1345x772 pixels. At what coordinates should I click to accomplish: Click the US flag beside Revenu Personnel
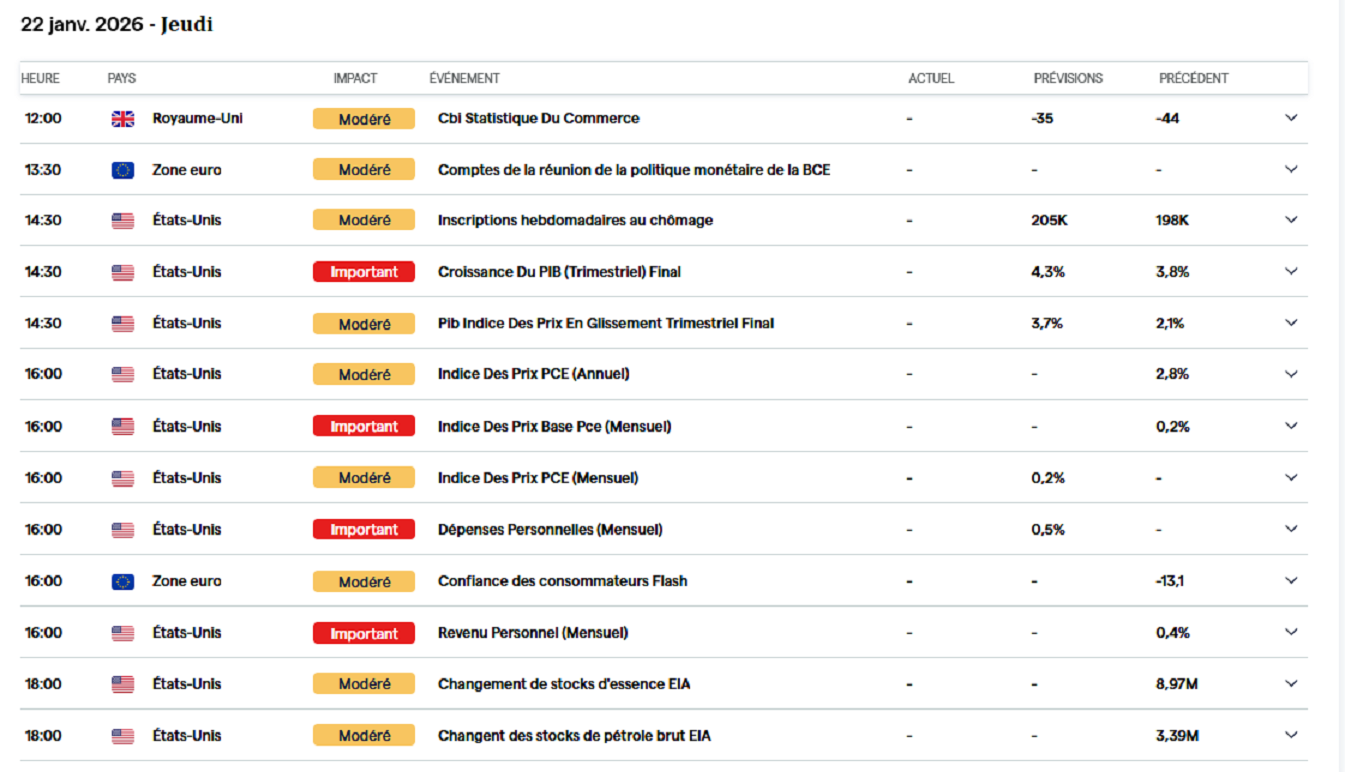coord(122,633)
